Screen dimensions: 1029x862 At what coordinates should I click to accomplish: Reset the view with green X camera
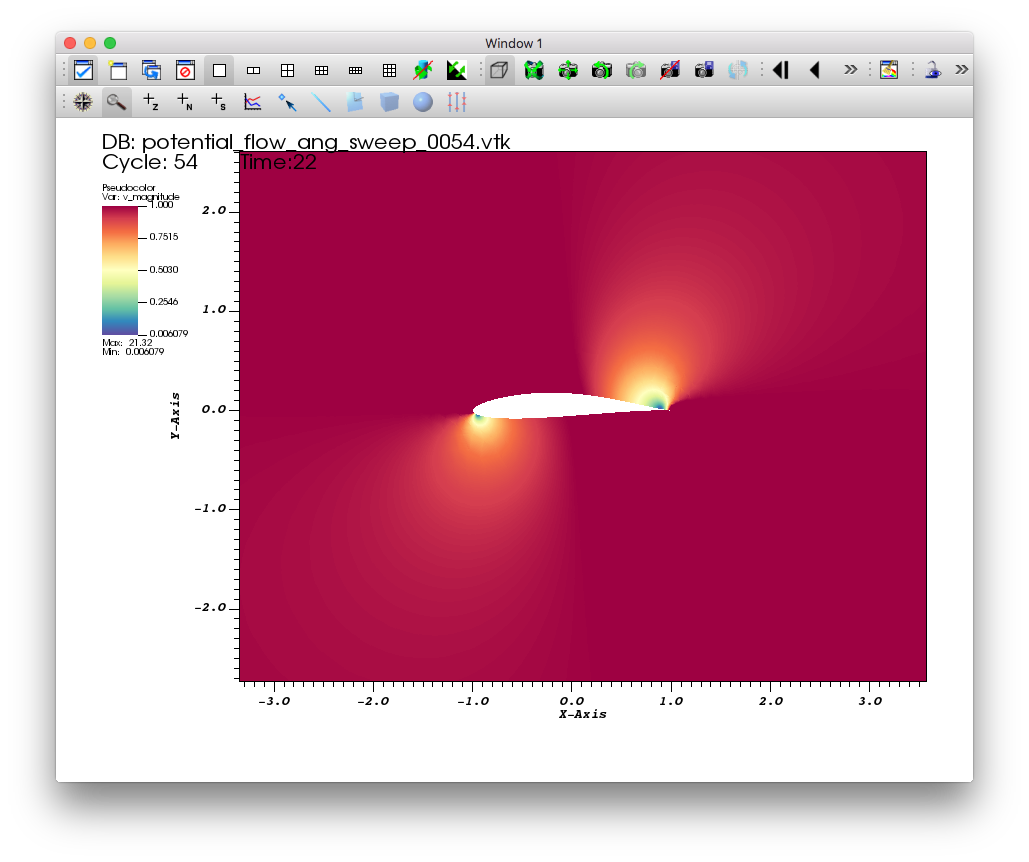point(534,70)
